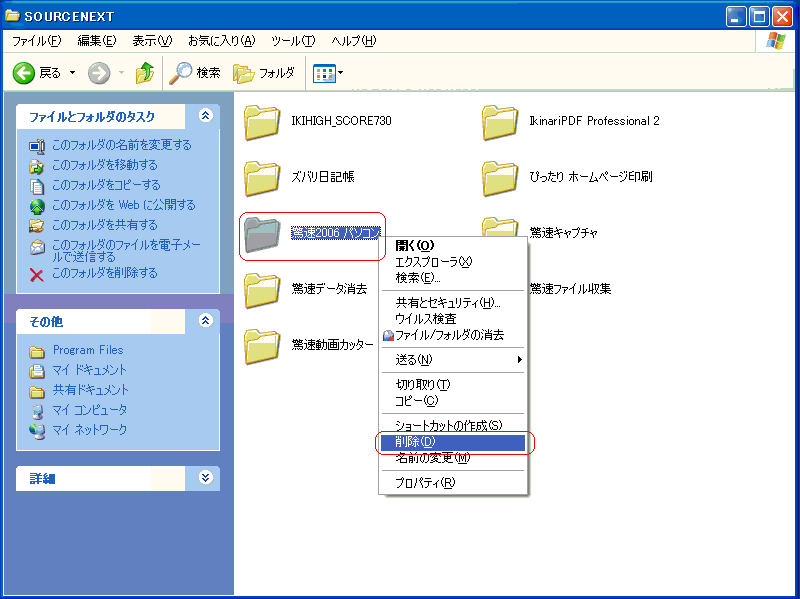The image size is (800, 599).
Task: Click the share folder task icon
Action: click(37, 226)
